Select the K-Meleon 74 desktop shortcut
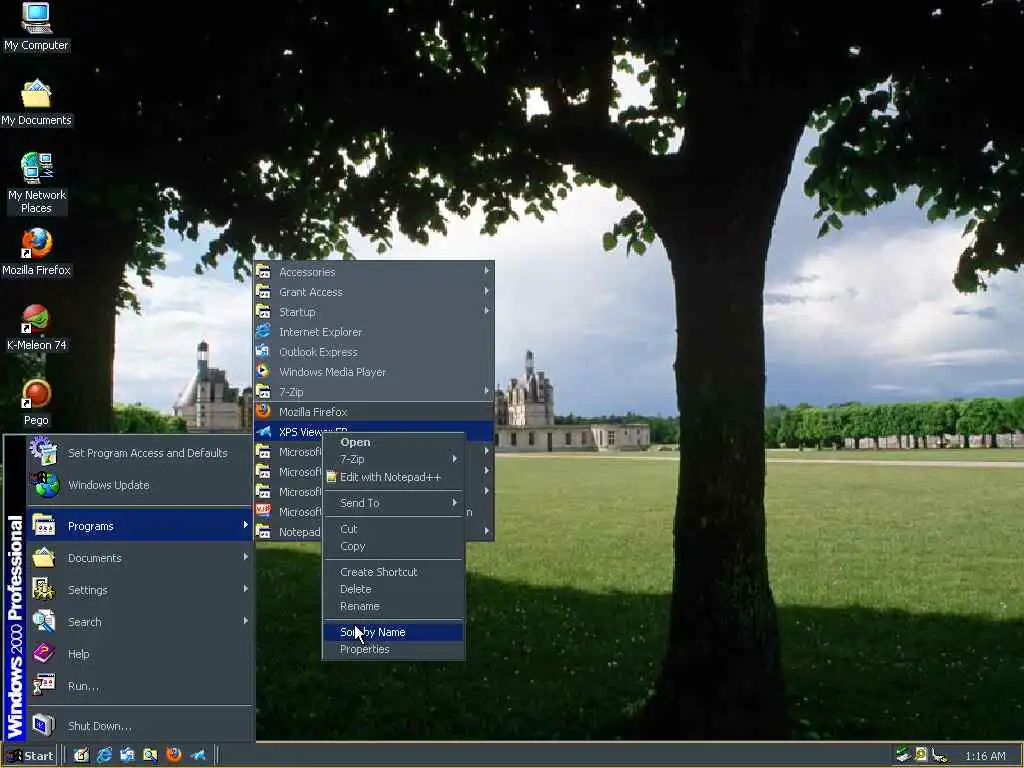 36,328
